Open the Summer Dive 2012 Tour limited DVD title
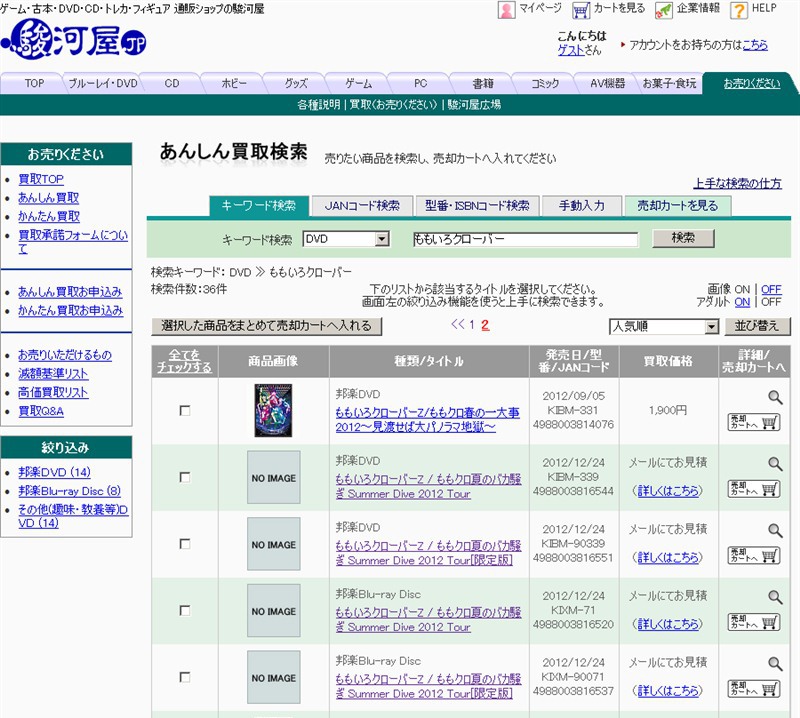 click(428, 553)
